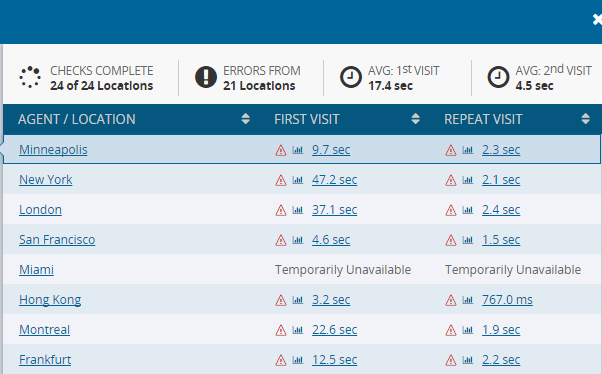Click San Francisco repeat visit warning icon
Image resolution: width=602 pixels, height=374 pixels.
451,240
